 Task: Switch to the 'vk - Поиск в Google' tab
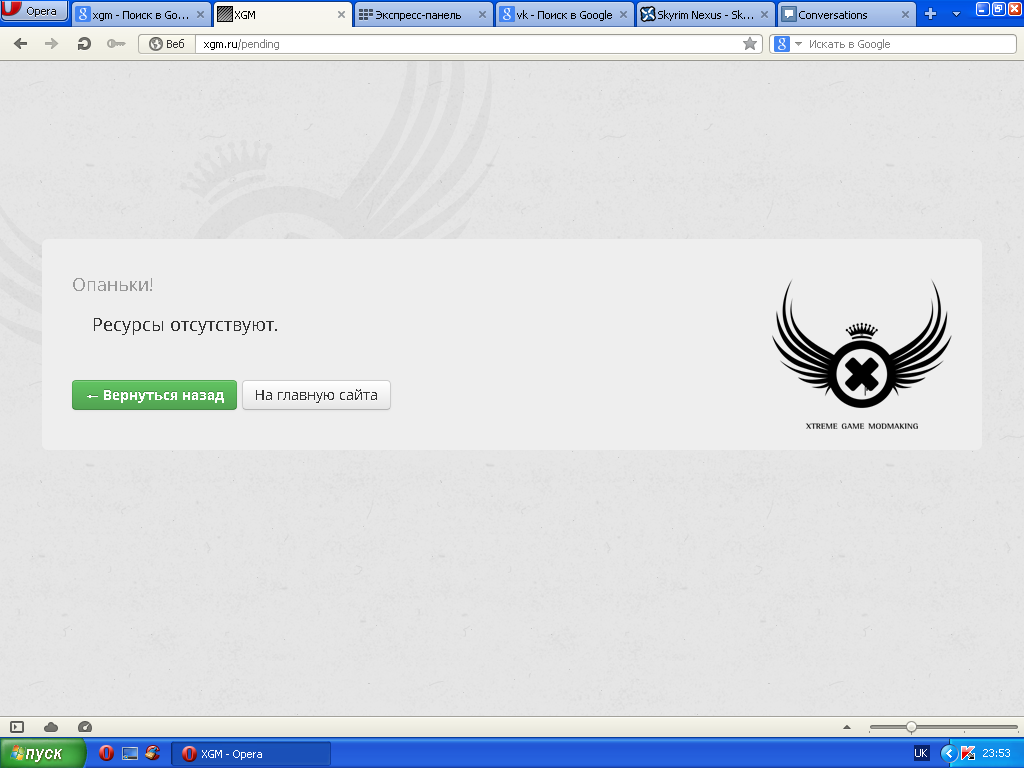click(x=564, y=14)
